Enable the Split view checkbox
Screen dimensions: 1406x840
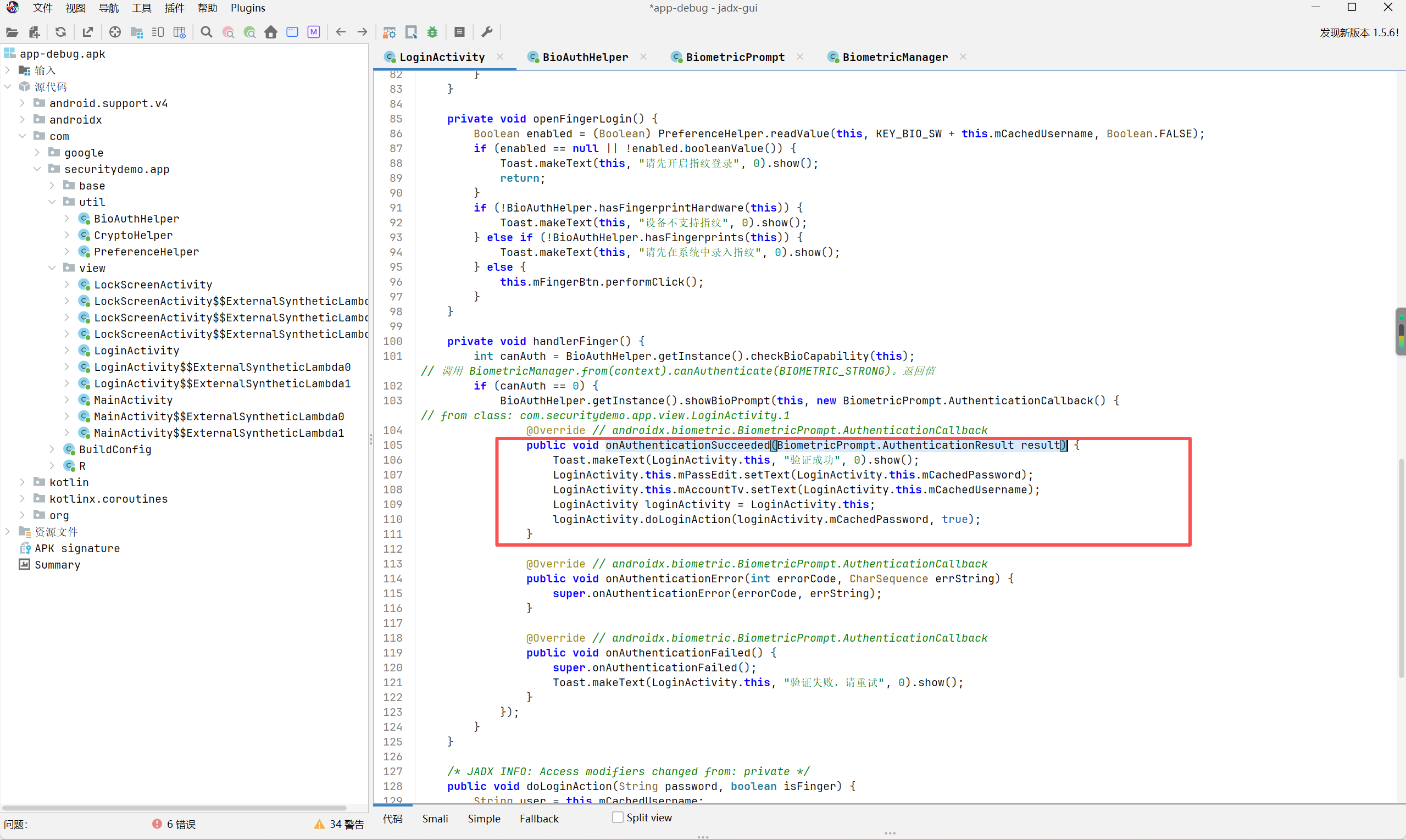[618, 817]
